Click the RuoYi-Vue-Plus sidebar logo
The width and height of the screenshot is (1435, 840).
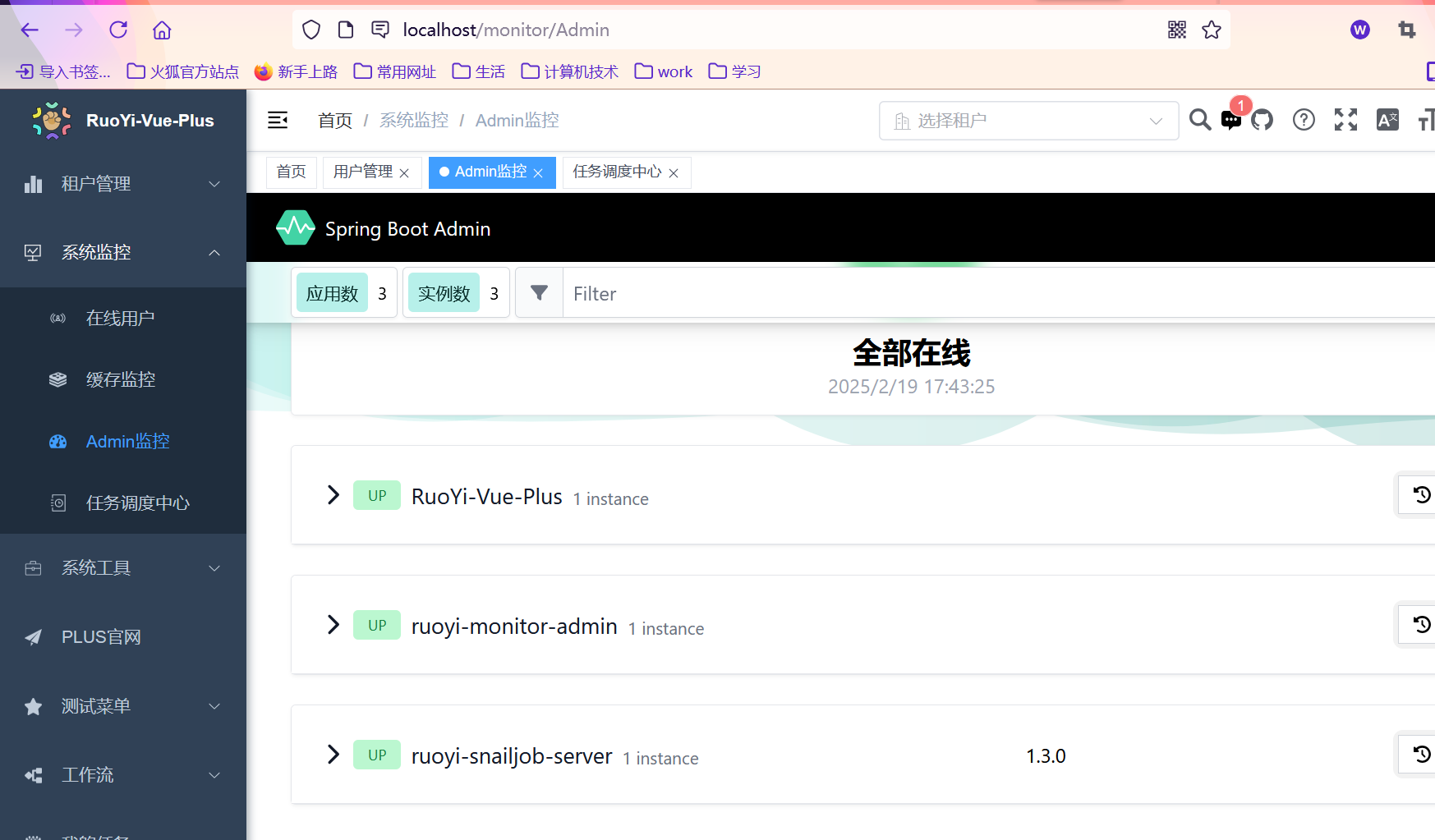tap(52, 121)
